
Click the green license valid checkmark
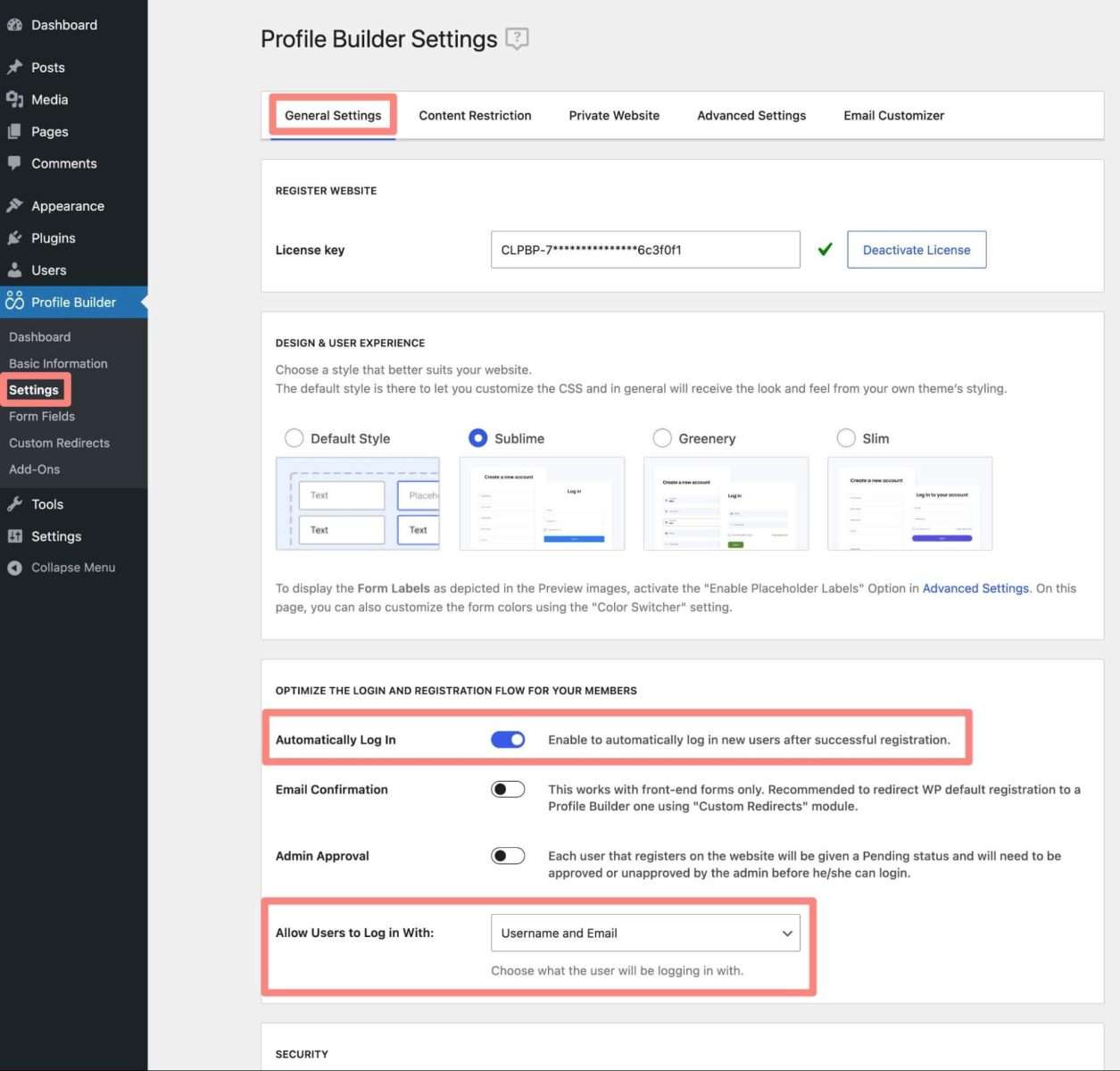825,249
